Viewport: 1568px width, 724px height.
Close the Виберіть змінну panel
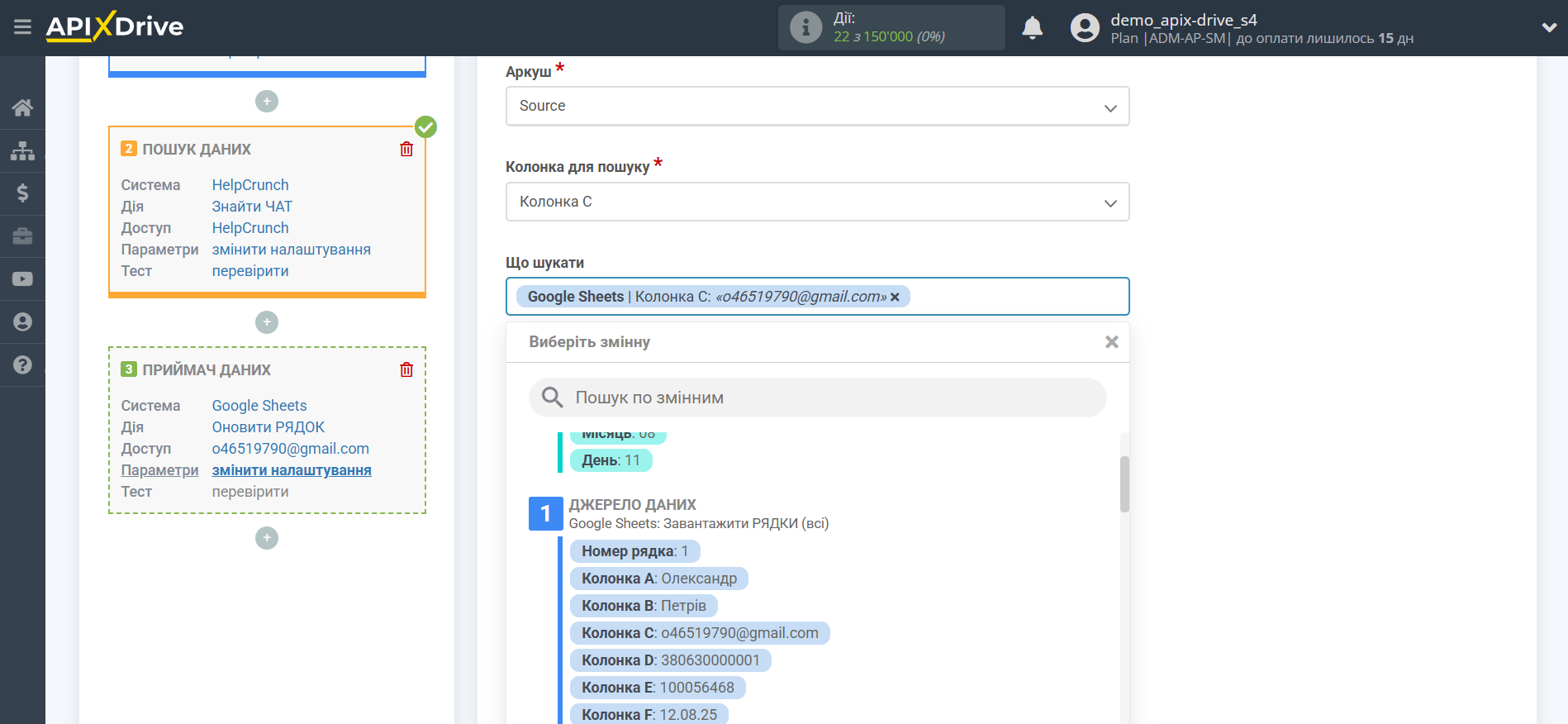point(1112,342)
